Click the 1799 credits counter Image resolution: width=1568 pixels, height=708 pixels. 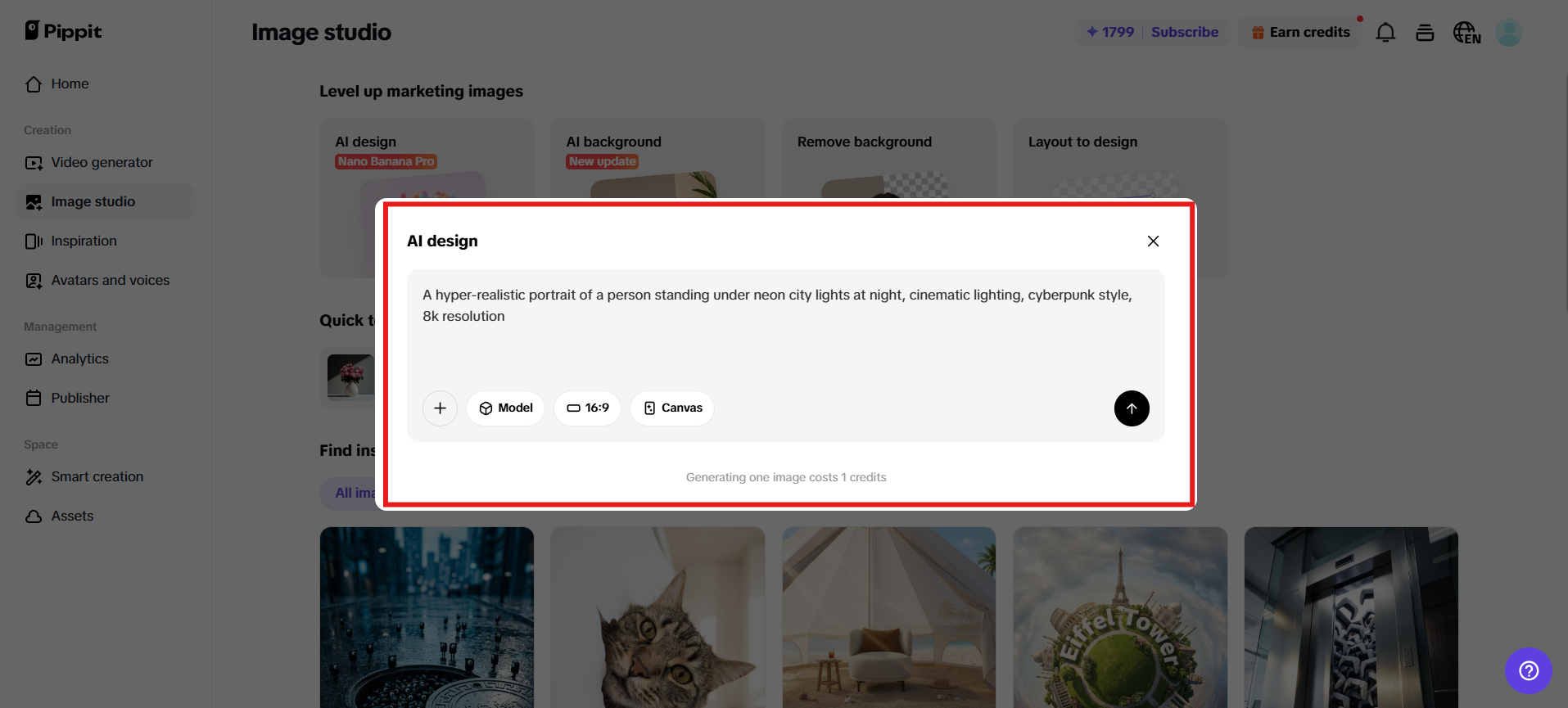[x=1110, y=32]
